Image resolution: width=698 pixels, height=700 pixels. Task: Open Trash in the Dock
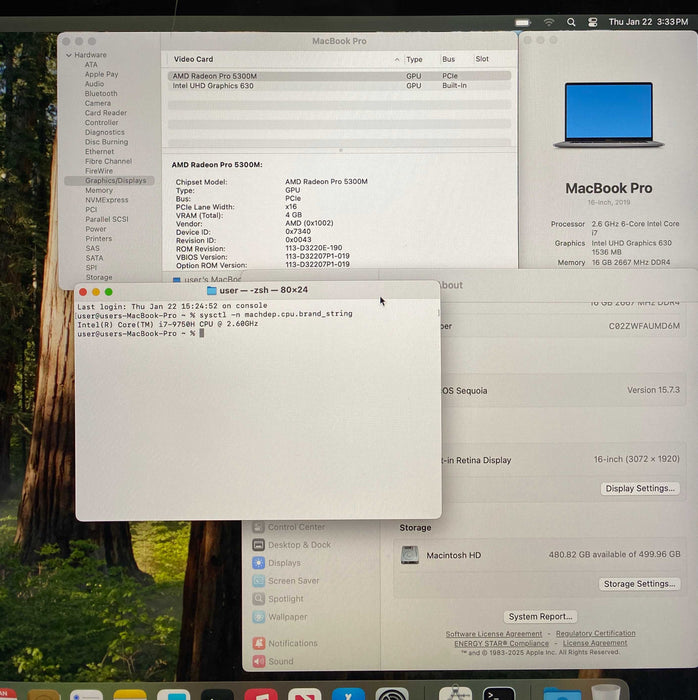pos(606,692)
